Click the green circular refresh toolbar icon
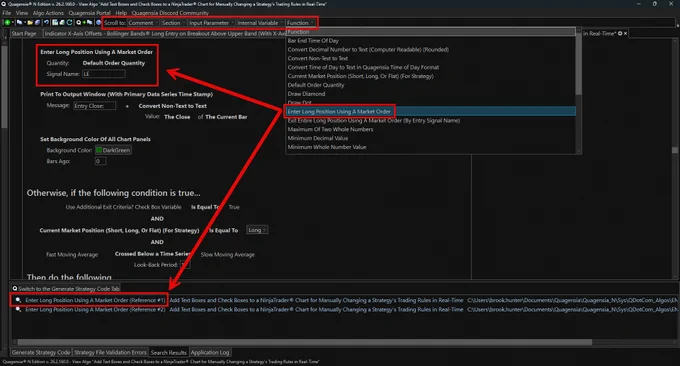 point(69,23)
